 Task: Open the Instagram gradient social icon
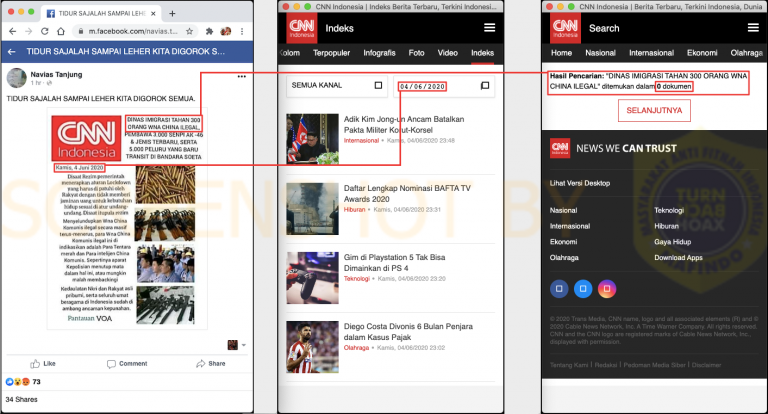607,289
